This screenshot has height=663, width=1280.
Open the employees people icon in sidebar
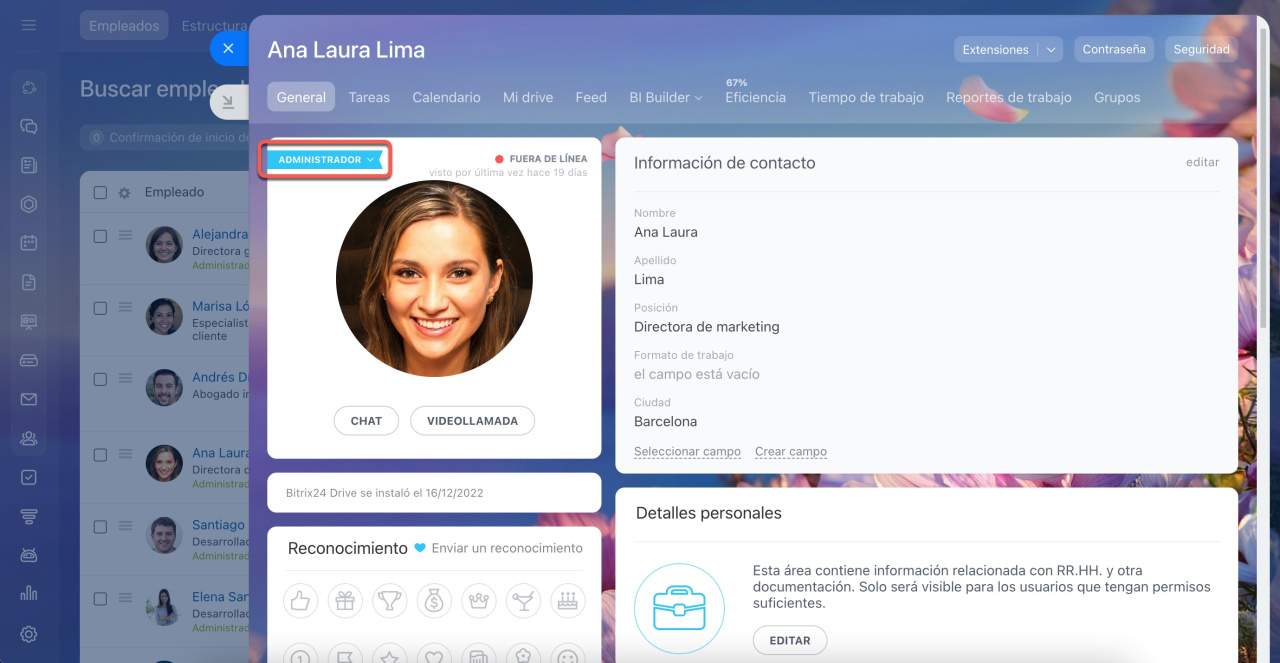[28, 438]
